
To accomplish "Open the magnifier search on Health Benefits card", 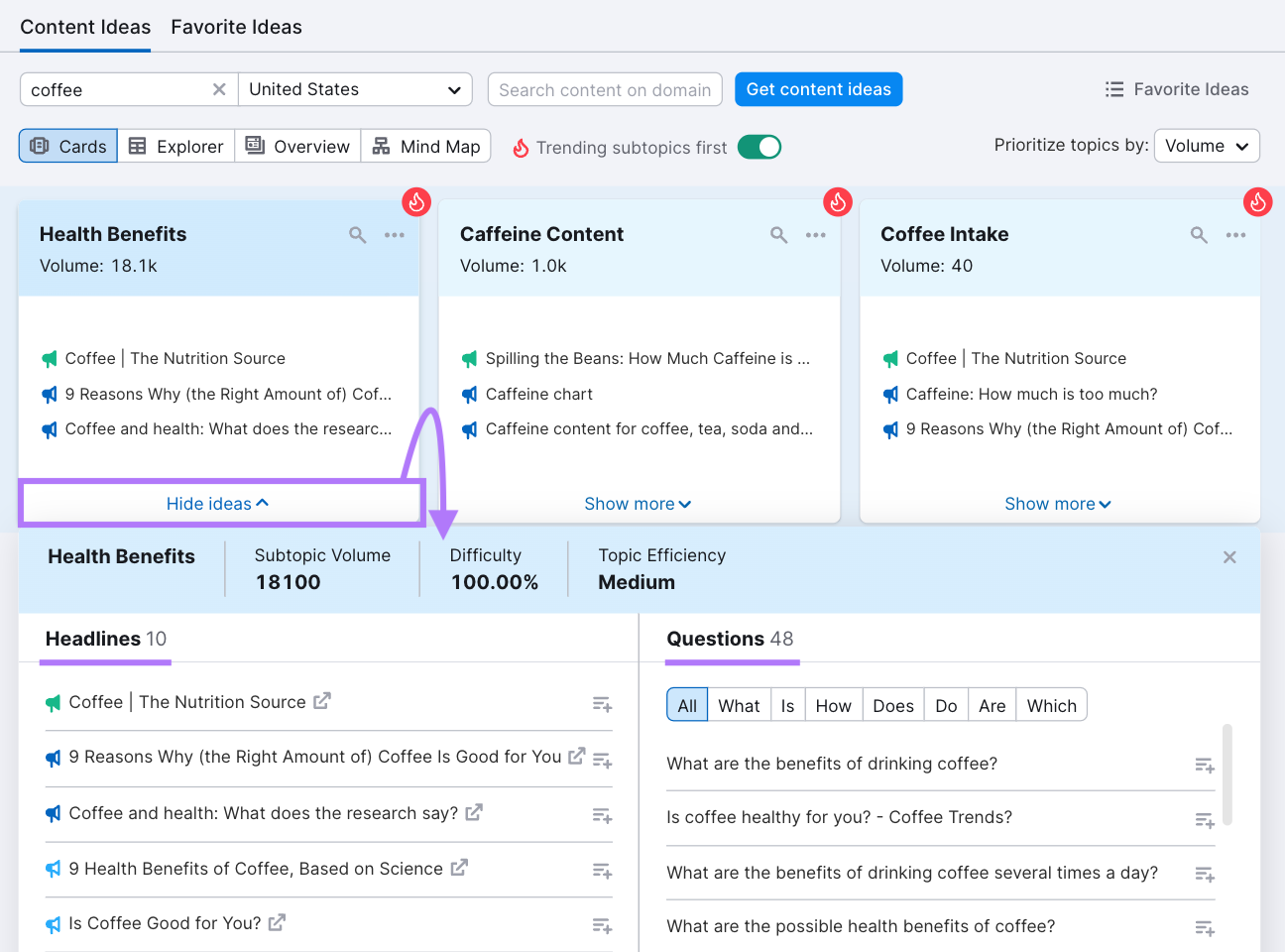I will coord(357,235).
